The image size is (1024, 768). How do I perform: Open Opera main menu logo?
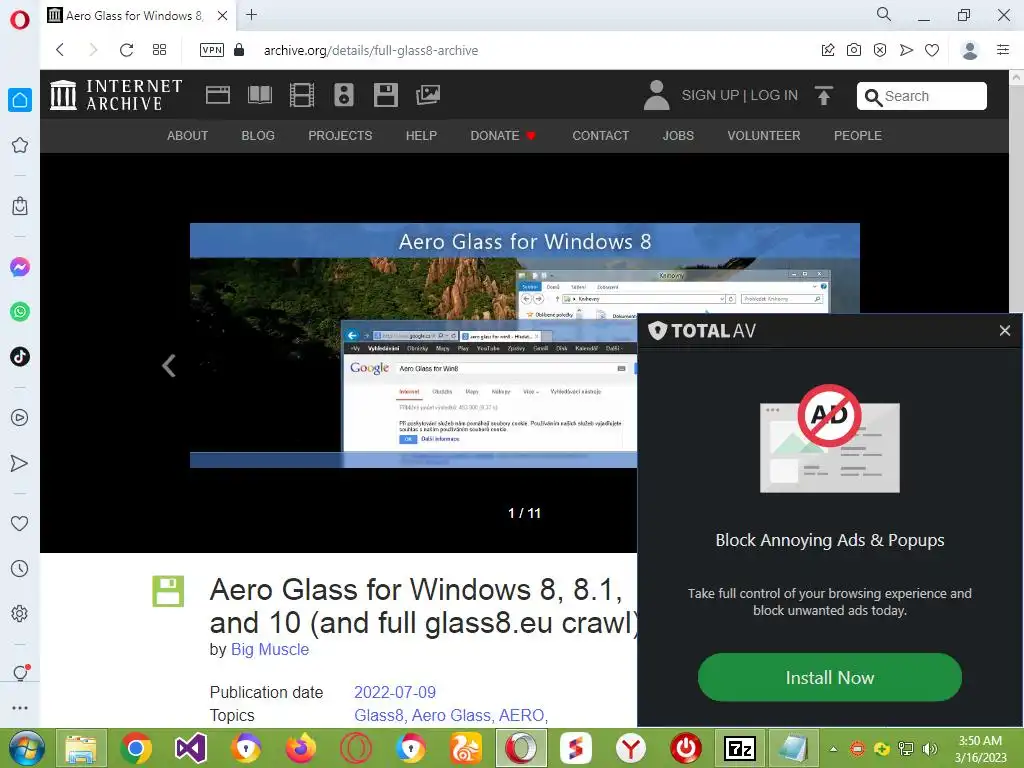point(20,20)
